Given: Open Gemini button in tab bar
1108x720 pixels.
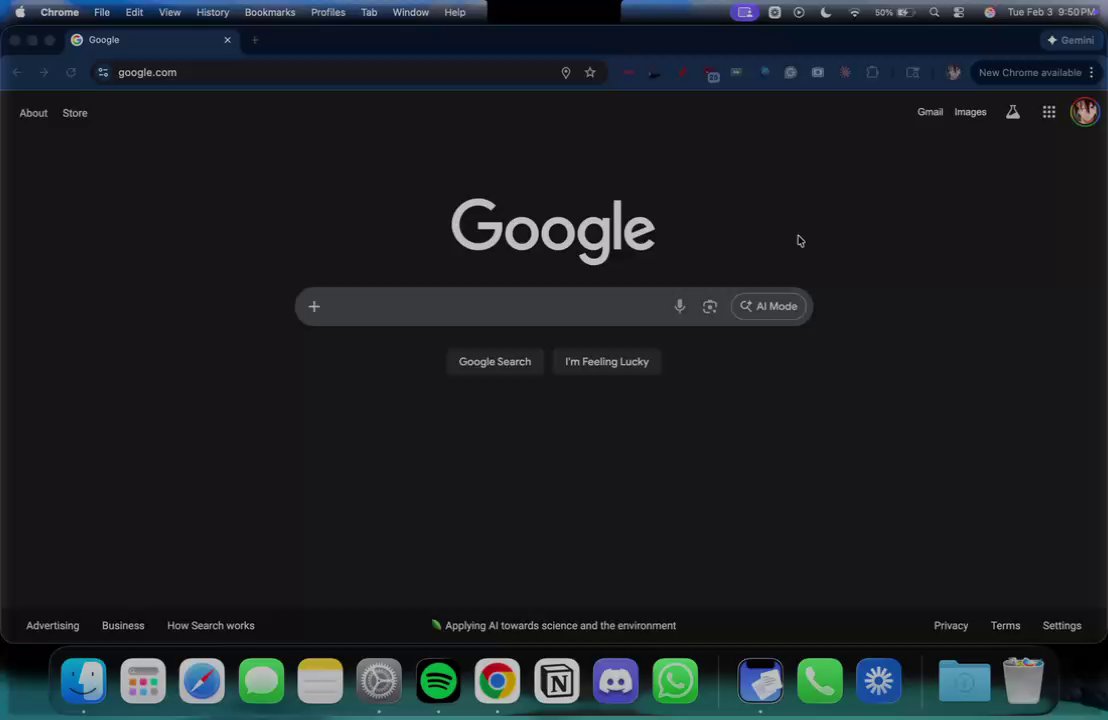Looking at the screenshot, I should point(1071,40).
